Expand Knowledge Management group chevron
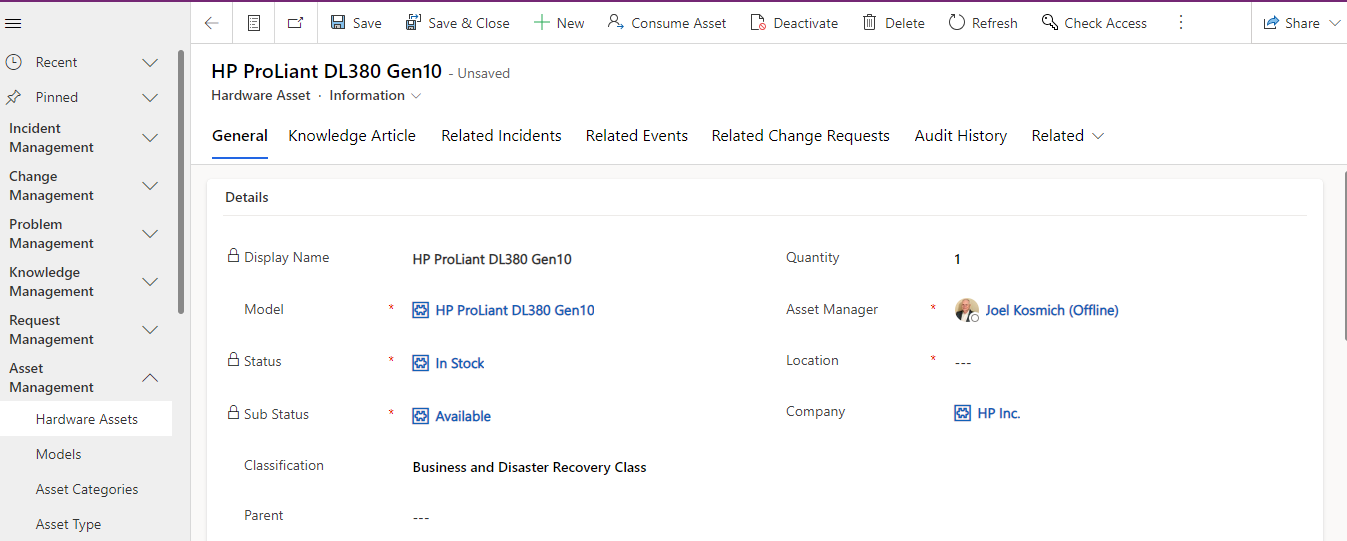Viewport: 1347px width, 541px height. tap(150, 282)
